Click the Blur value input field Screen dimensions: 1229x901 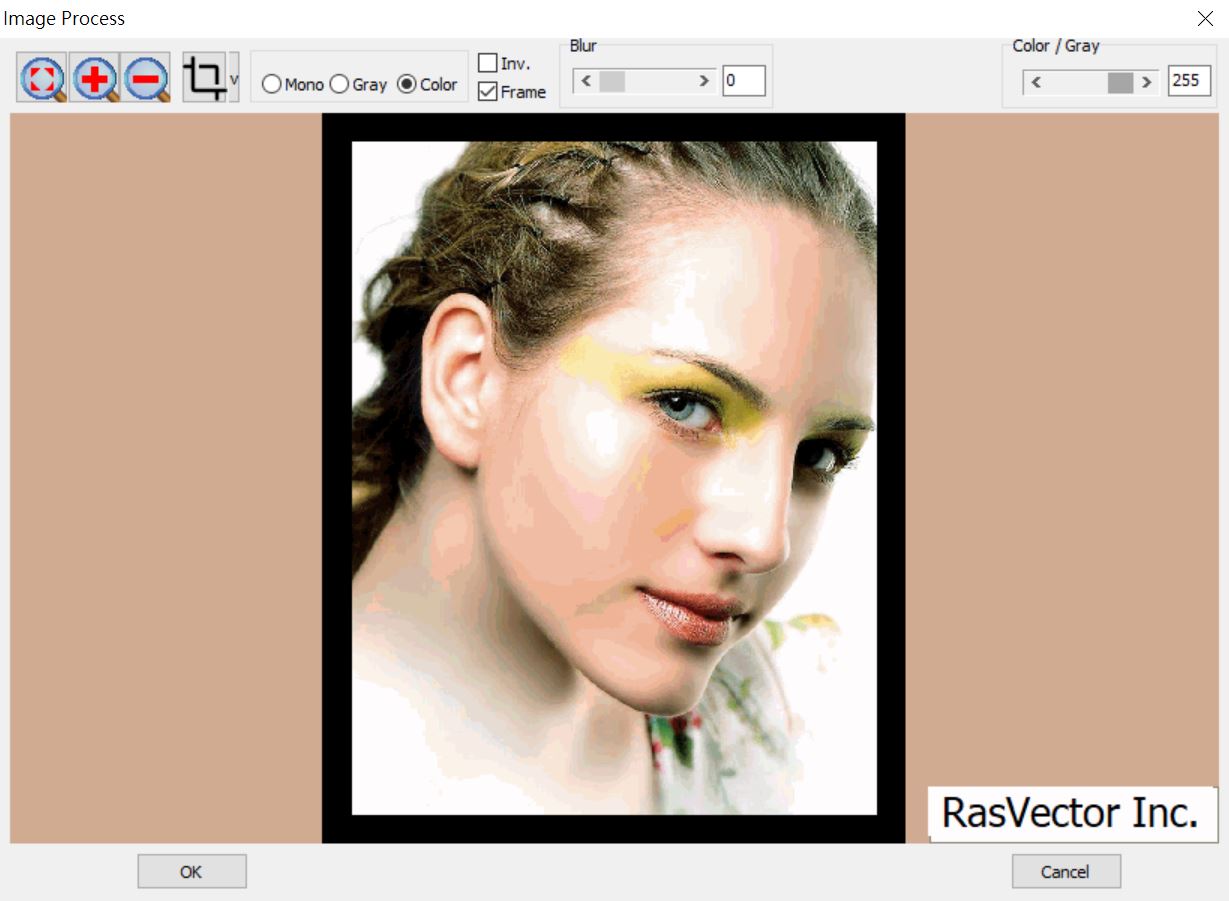[744, 81]
